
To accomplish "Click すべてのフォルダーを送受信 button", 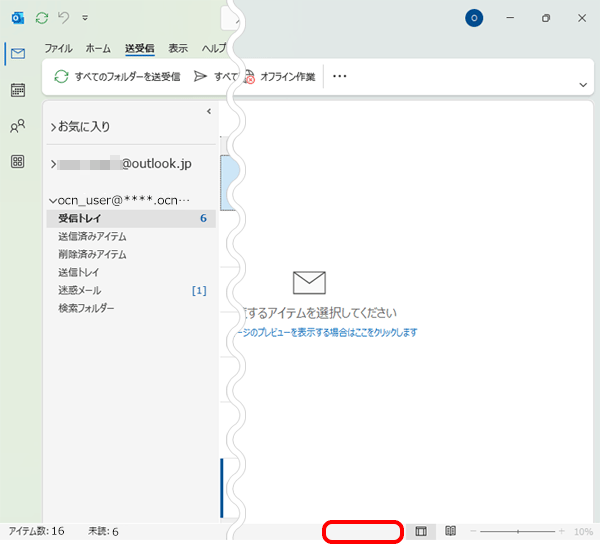I will coord(117,76).
